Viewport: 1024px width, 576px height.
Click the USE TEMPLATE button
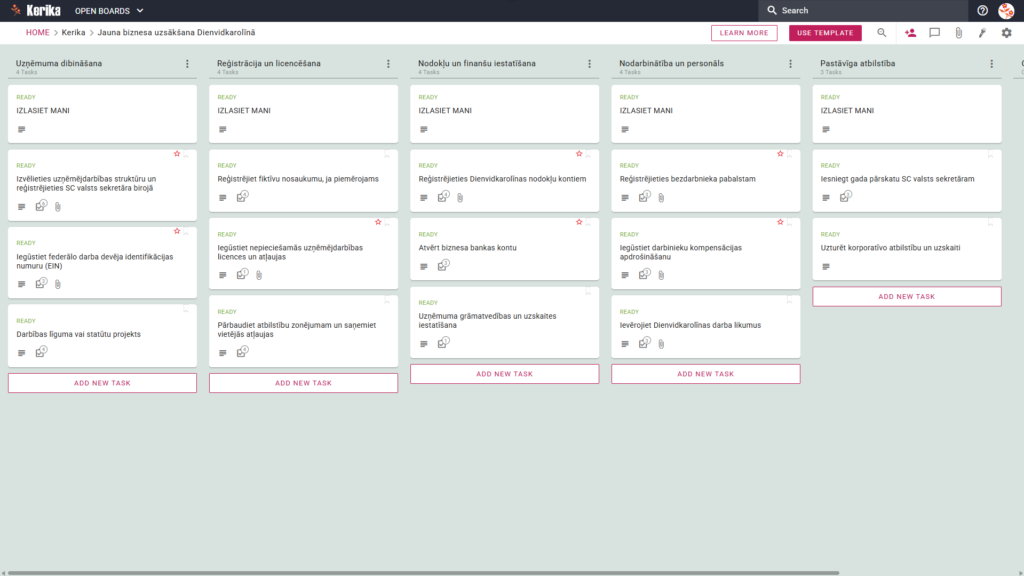pos(825,33)
